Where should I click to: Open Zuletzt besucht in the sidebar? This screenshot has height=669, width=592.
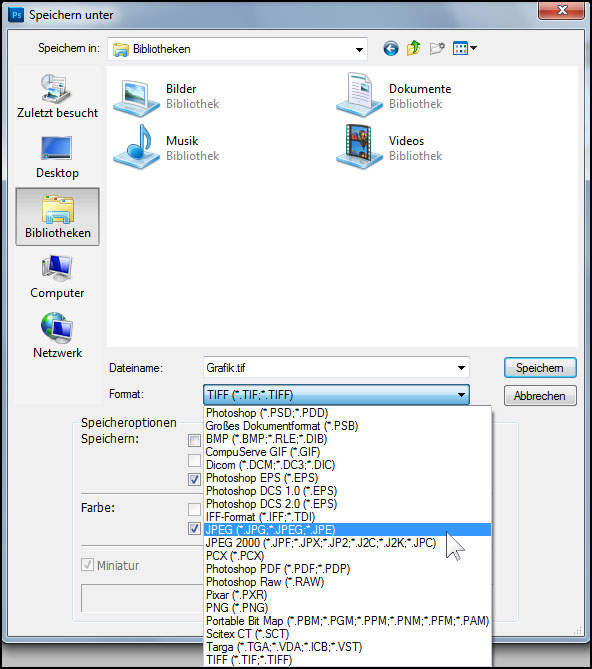[57, 96]
